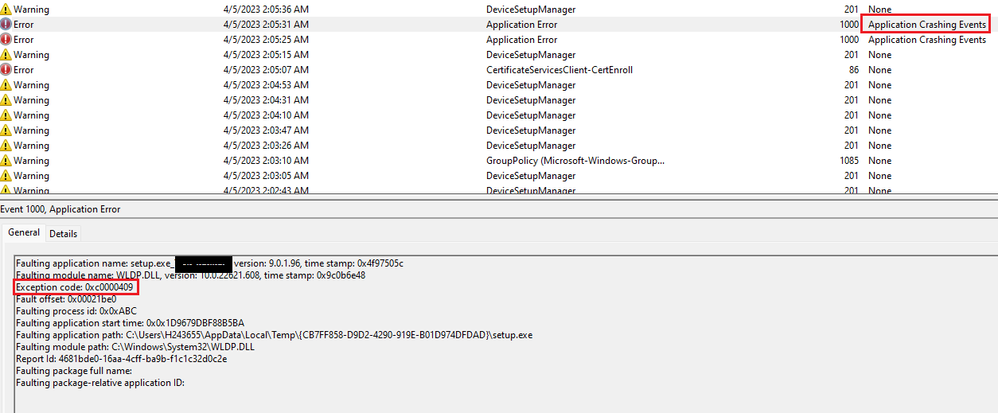
Task: Click the Report Id 4681bde0 line
Action: tap(121, 358)
